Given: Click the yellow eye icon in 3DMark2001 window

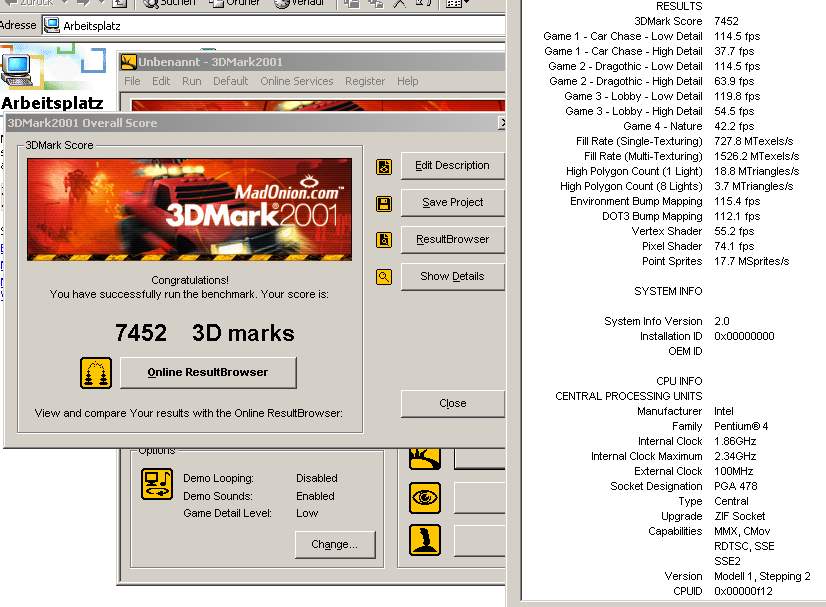Looking at the screenshot, I should tap(425, 497).
